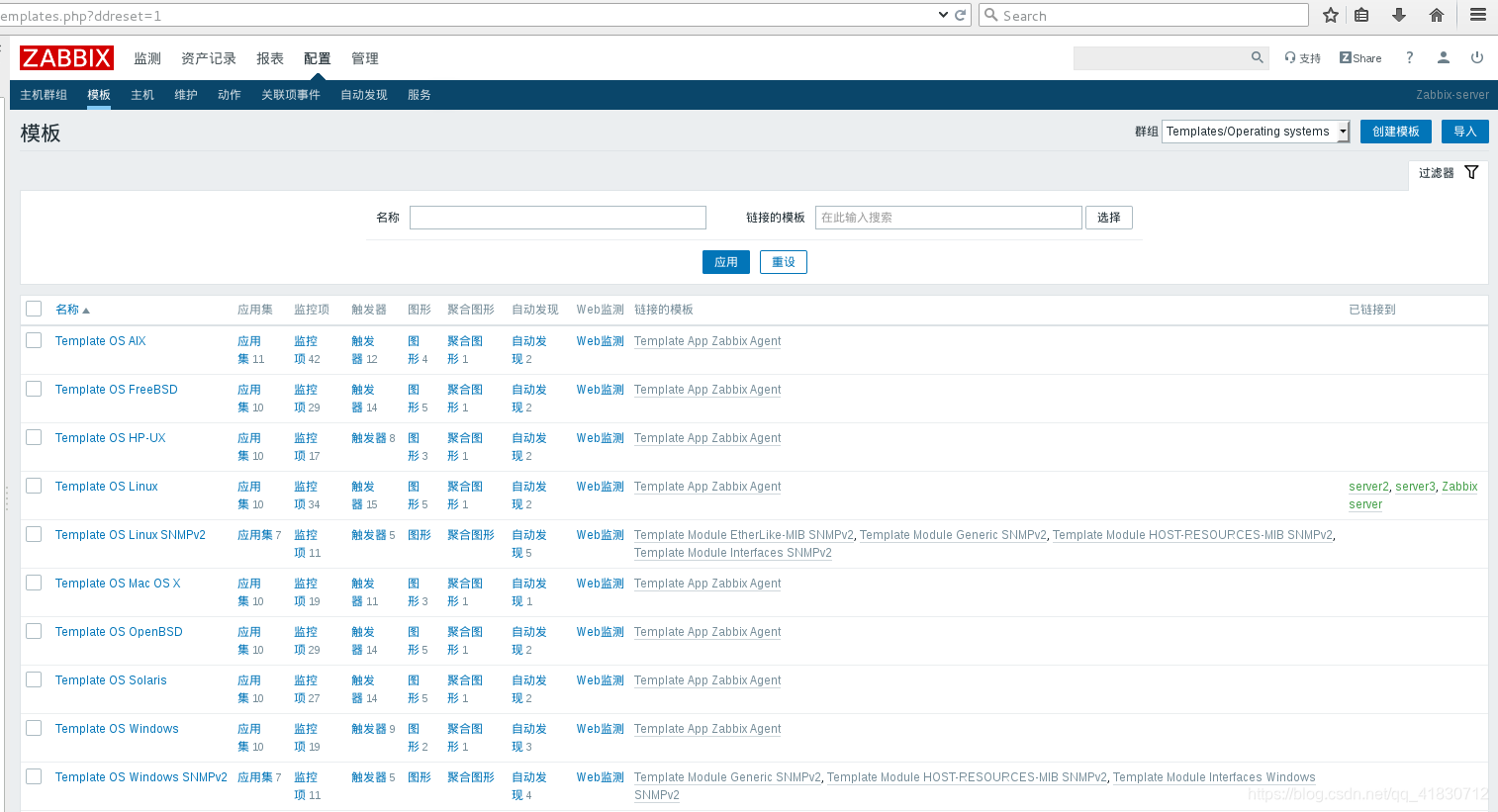The width and height of the screenshot is (1498, 812).
Task: Open the user profile icon
Action: point(1444,57)
